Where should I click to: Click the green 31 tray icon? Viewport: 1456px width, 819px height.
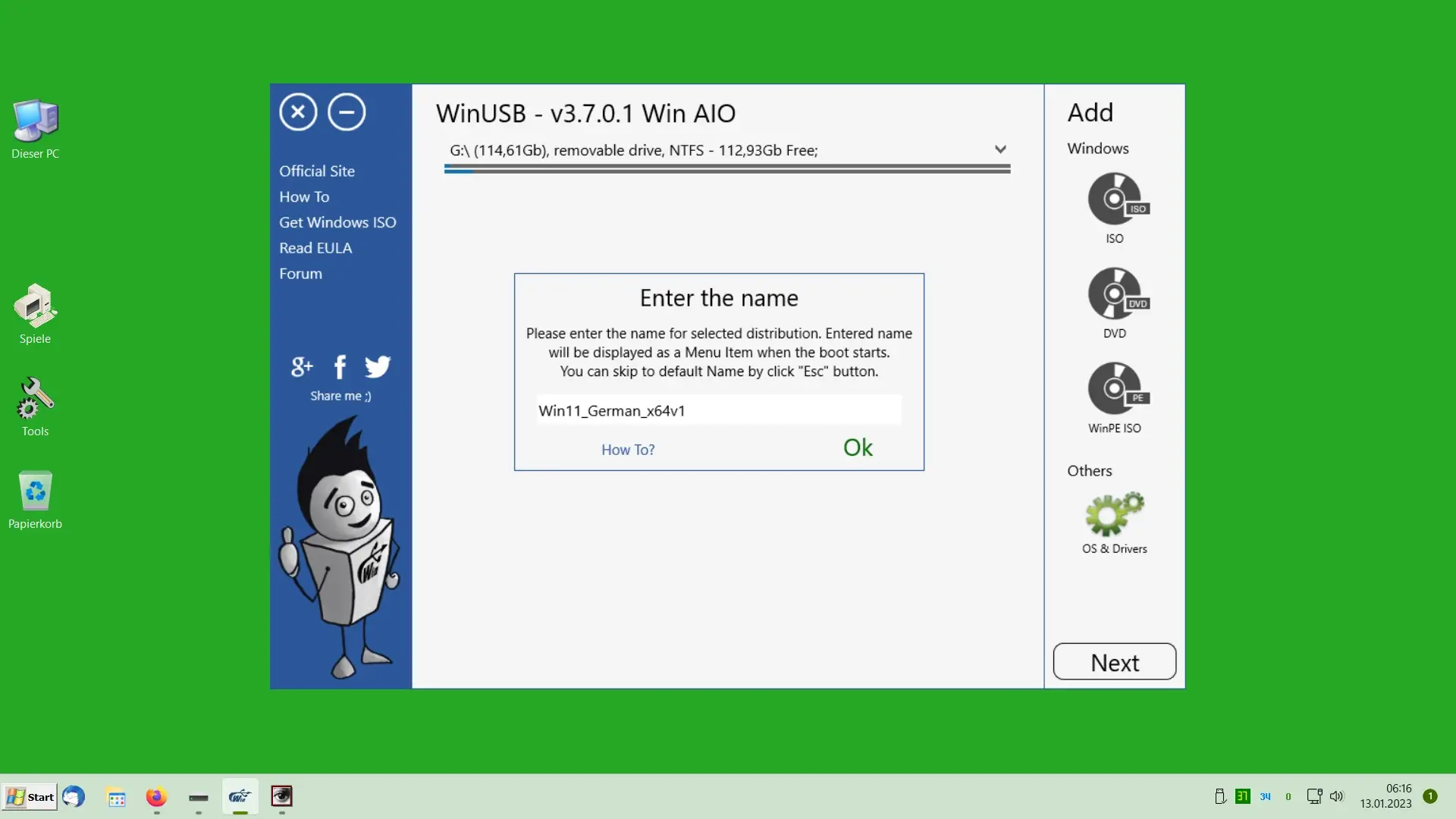[1242, 796]
